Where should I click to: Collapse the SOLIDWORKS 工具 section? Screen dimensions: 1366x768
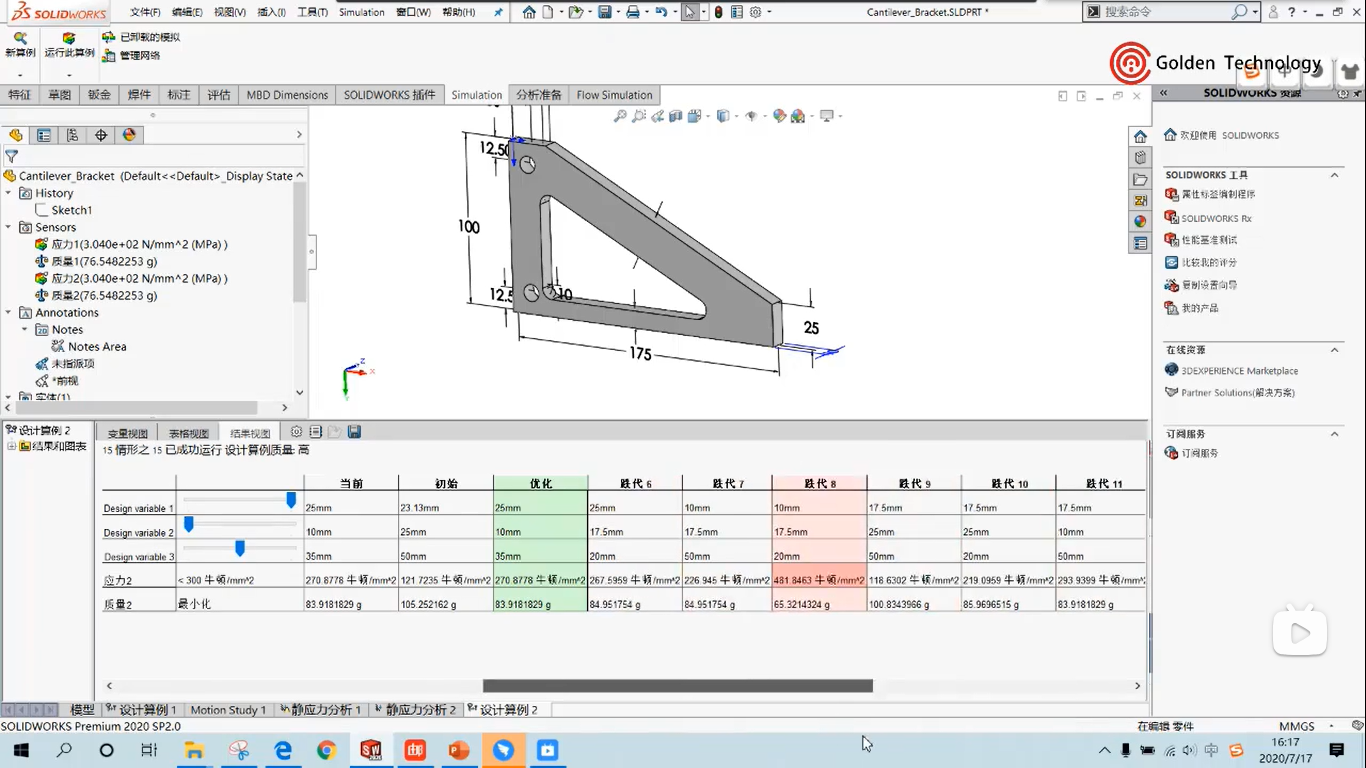[x=1334, y=175]
